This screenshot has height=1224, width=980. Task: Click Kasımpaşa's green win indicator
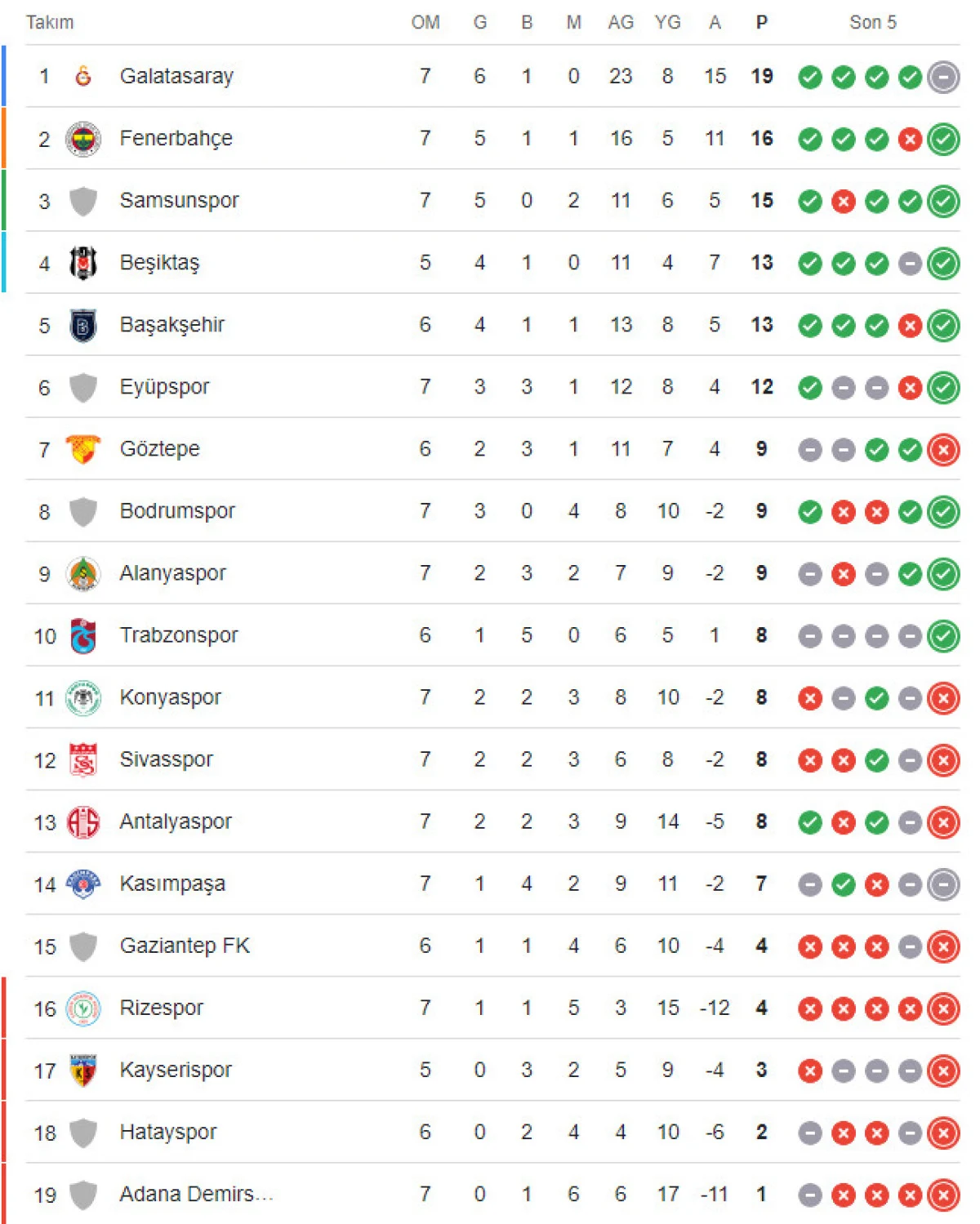pos(844,884)
